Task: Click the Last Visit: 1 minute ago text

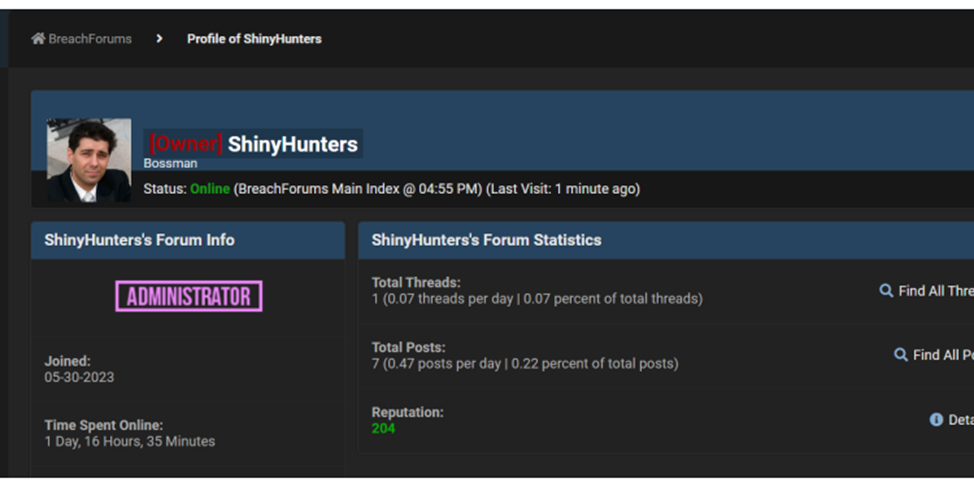Action: click(x=563, y=189)
